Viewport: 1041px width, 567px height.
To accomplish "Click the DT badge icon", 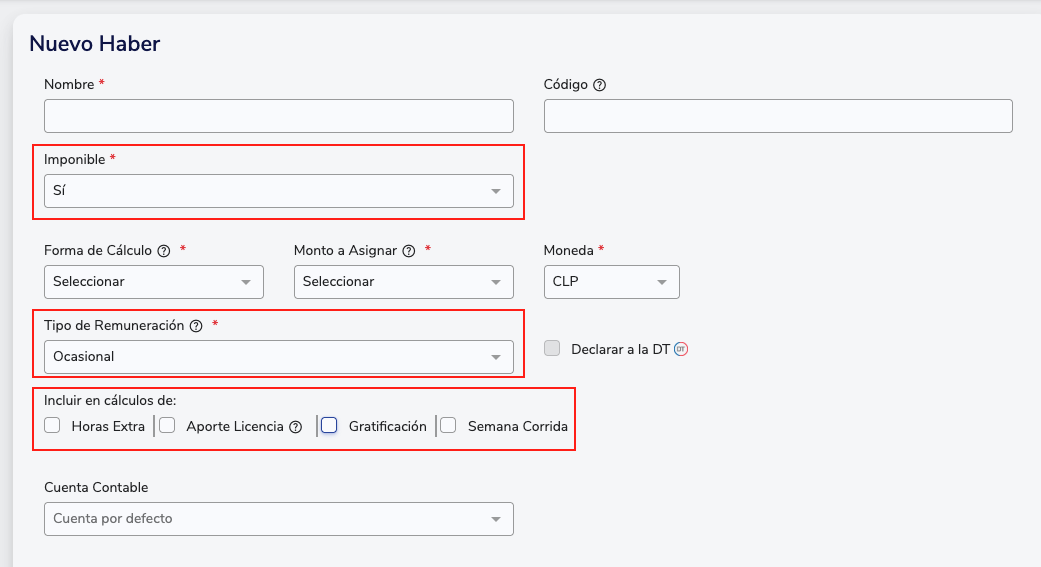I will click(x=681, y=349).
